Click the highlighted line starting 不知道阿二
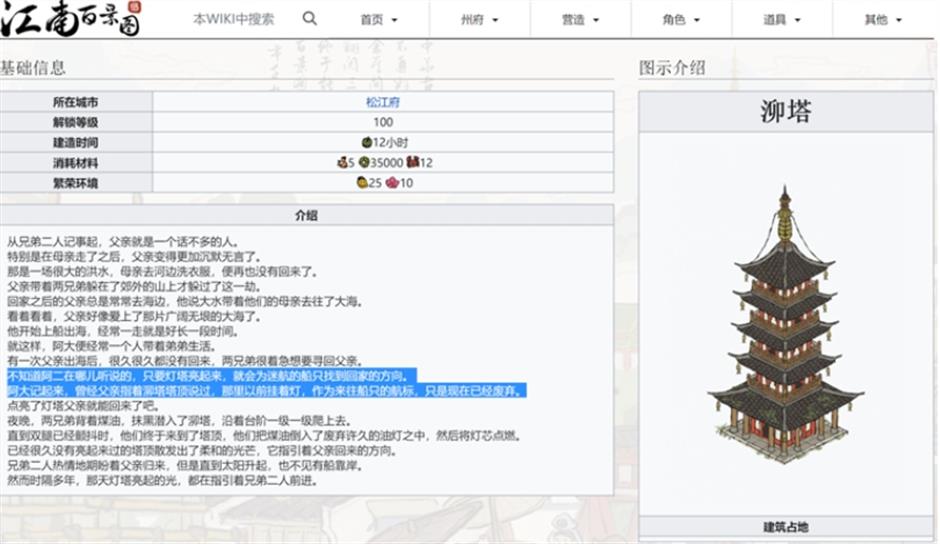This screenshot has height=544, width=940. click(x=212, y=376)
